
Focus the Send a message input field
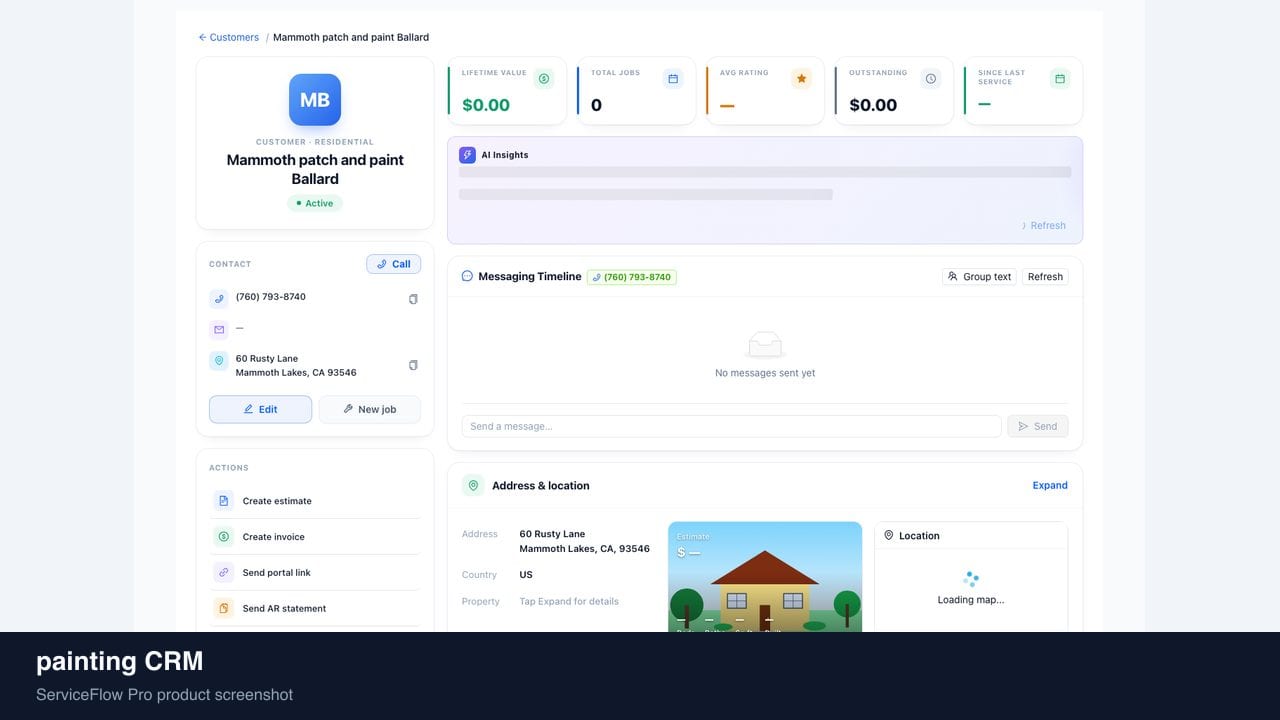pos(731,426)
